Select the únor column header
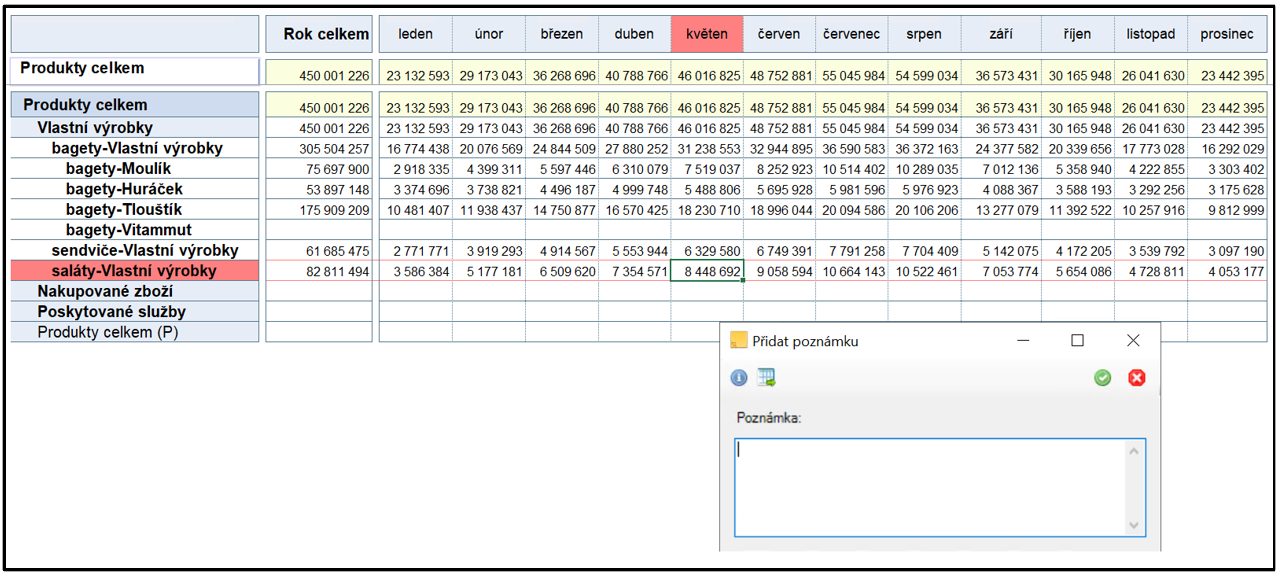The image size is (1279, 574). pos(489,34)
